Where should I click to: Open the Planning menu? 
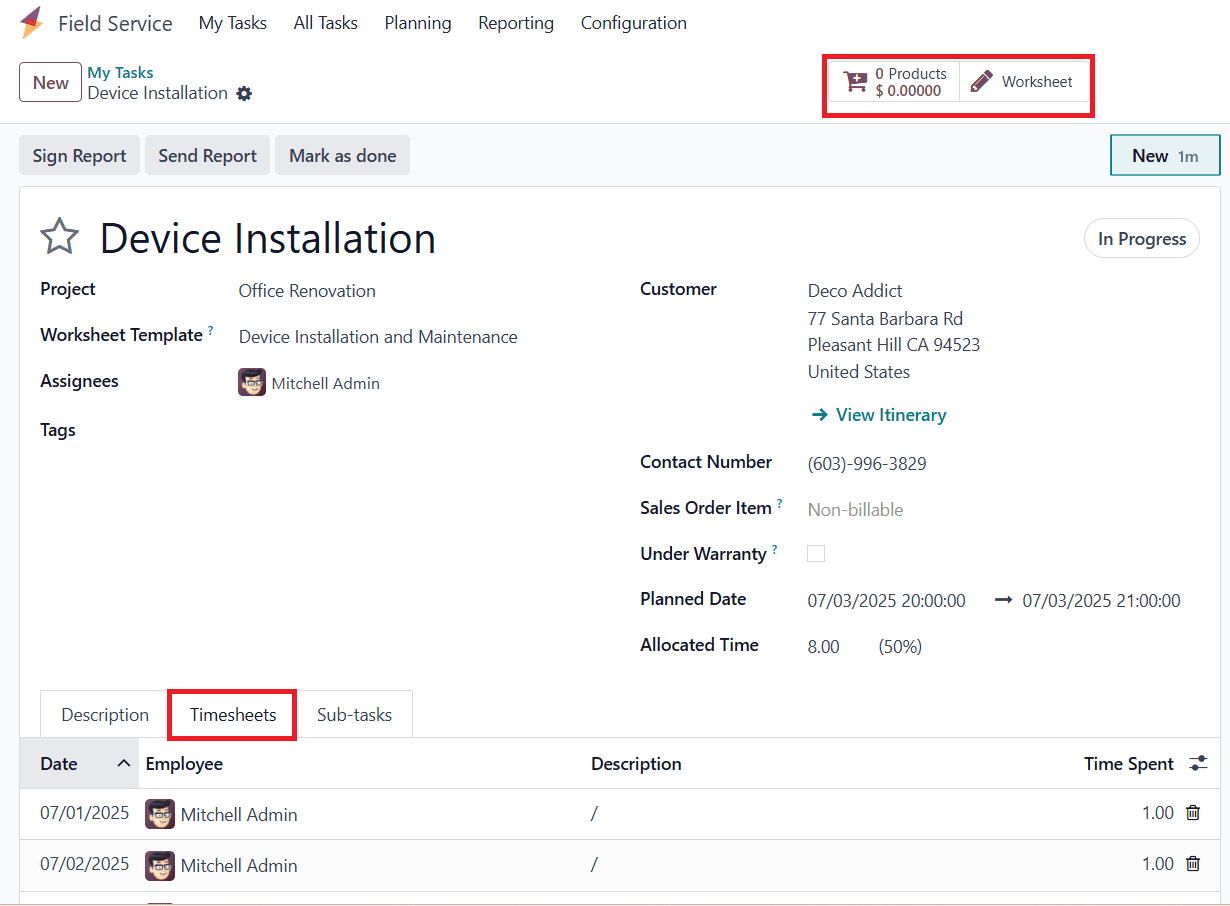tap(418, 23)
